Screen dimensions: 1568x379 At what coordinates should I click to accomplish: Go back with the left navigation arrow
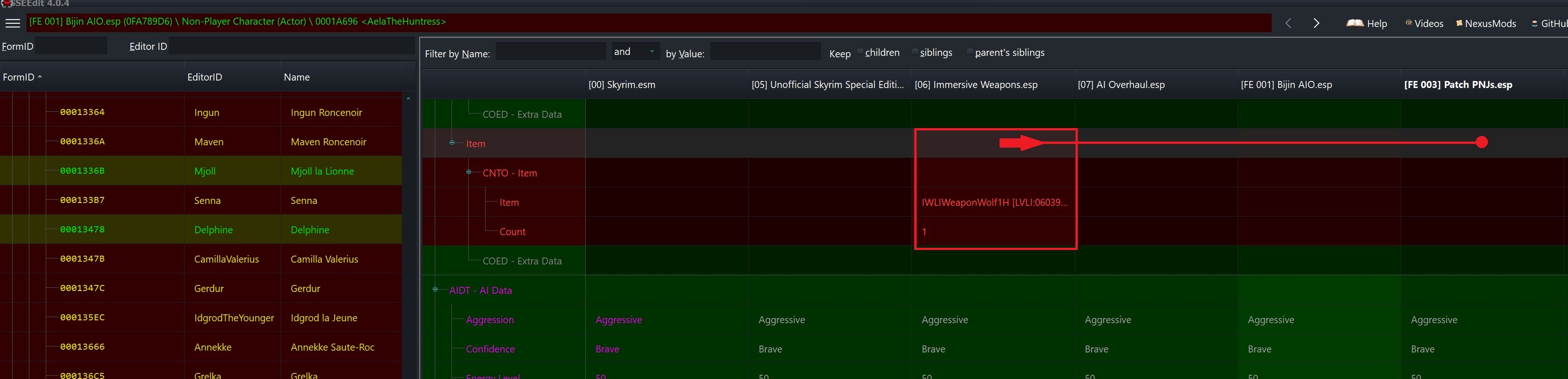(x=1288, y=23)
